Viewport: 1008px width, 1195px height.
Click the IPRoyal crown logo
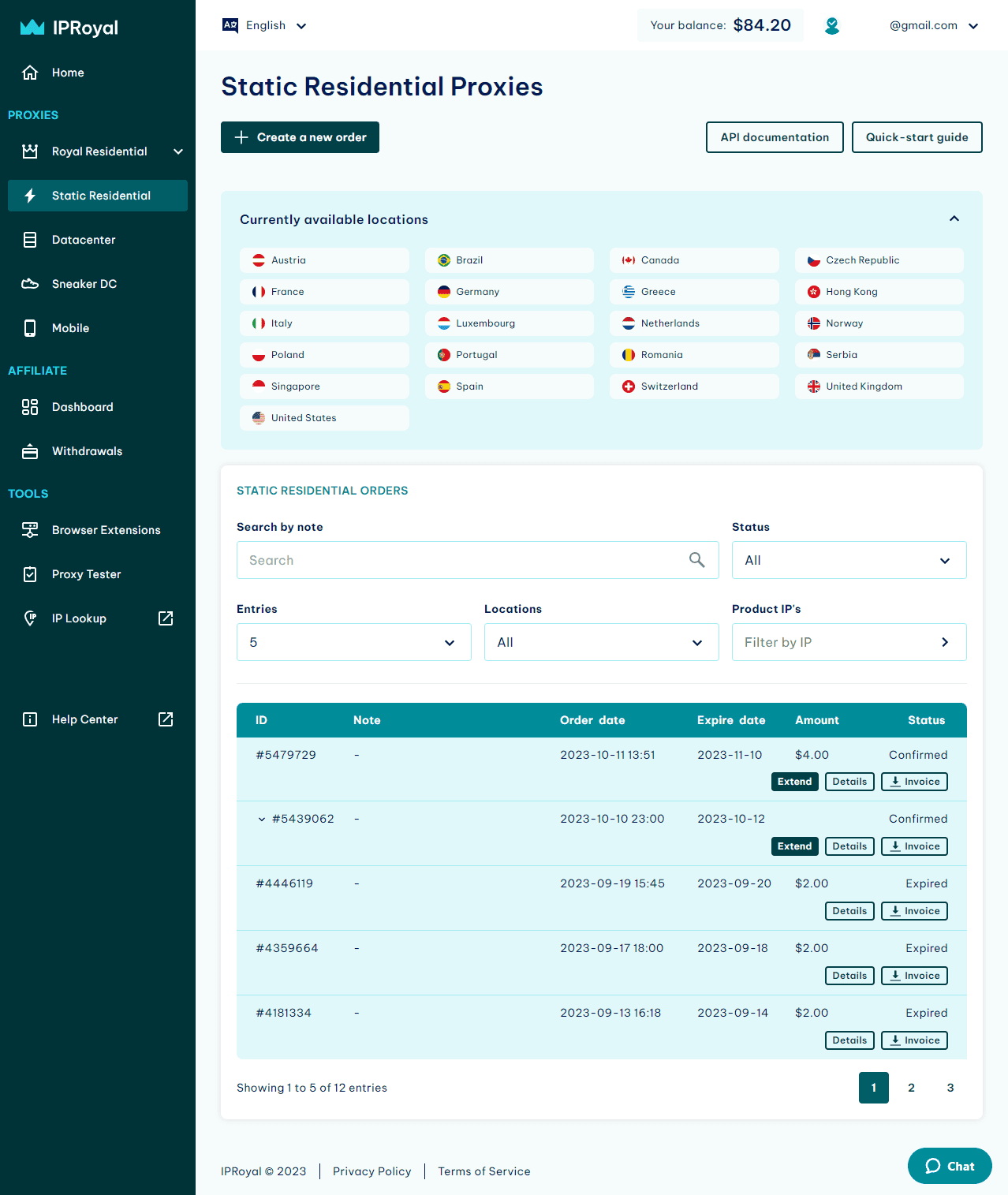[x=32, y=28]
